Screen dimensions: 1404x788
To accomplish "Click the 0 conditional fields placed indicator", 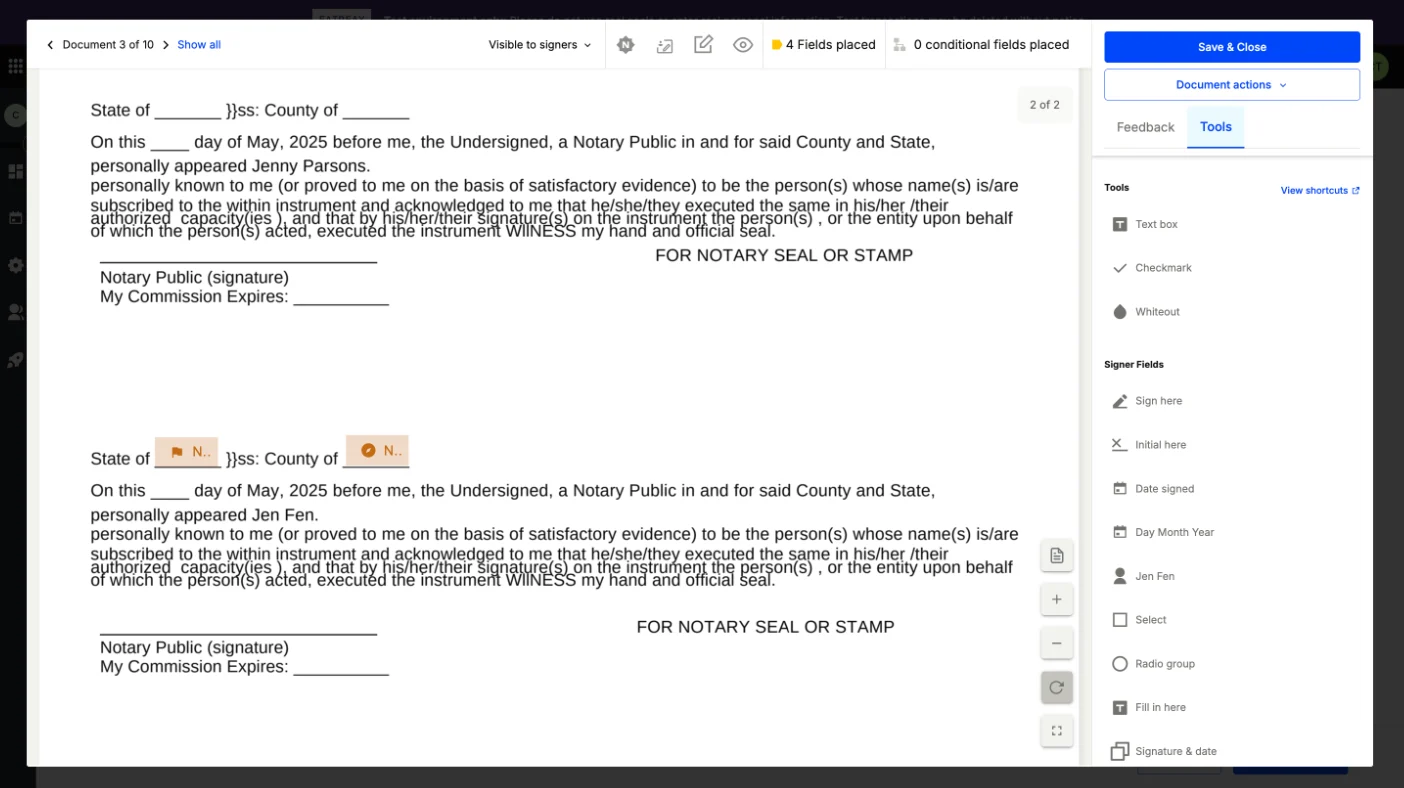I will click(981, 45).
